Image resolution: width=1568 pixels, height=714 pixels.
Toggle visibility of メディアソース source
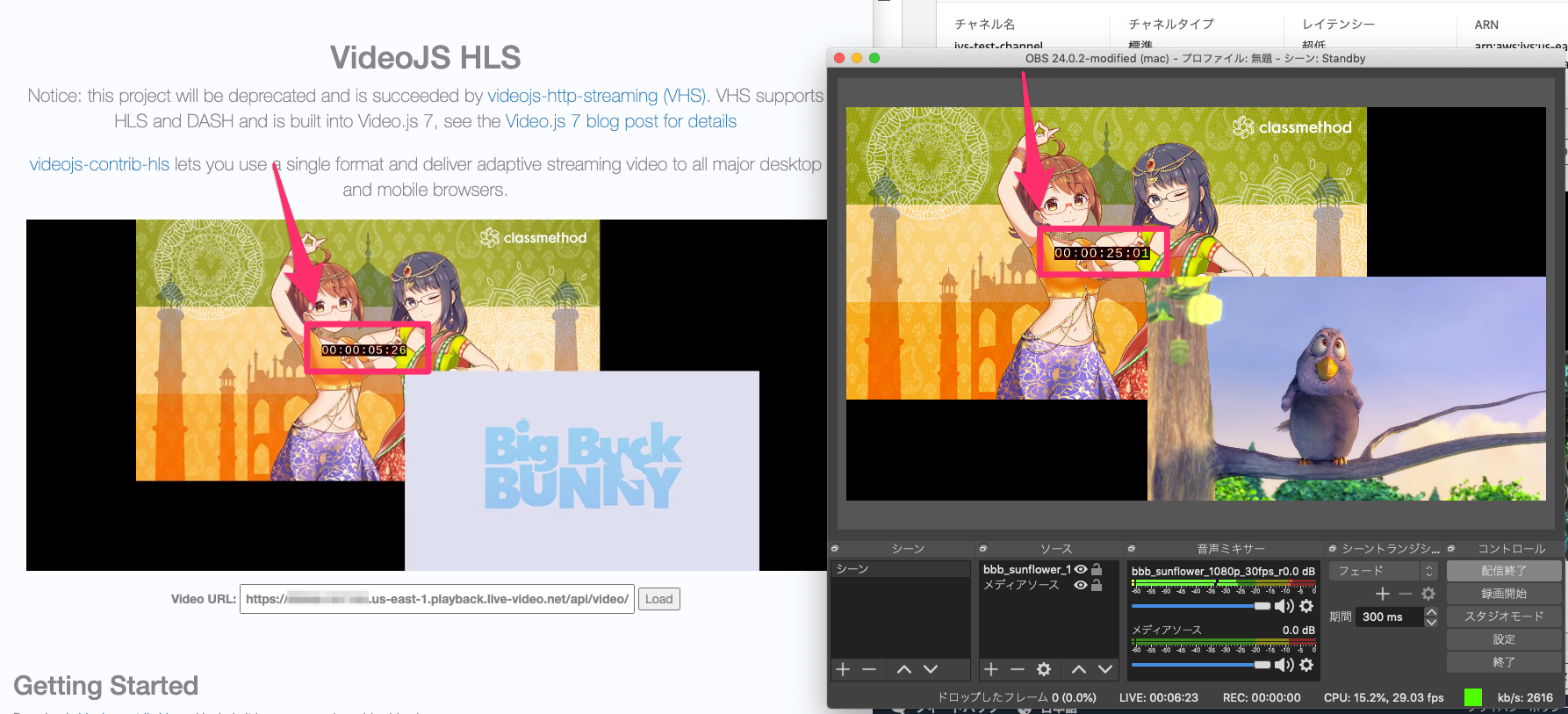click(1081, 585)
